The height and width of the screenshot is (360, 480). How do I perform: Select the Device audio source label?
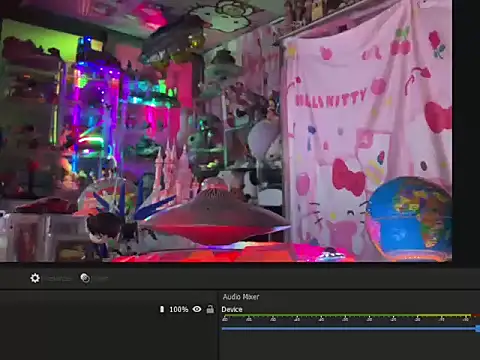[x=232, y=309]
